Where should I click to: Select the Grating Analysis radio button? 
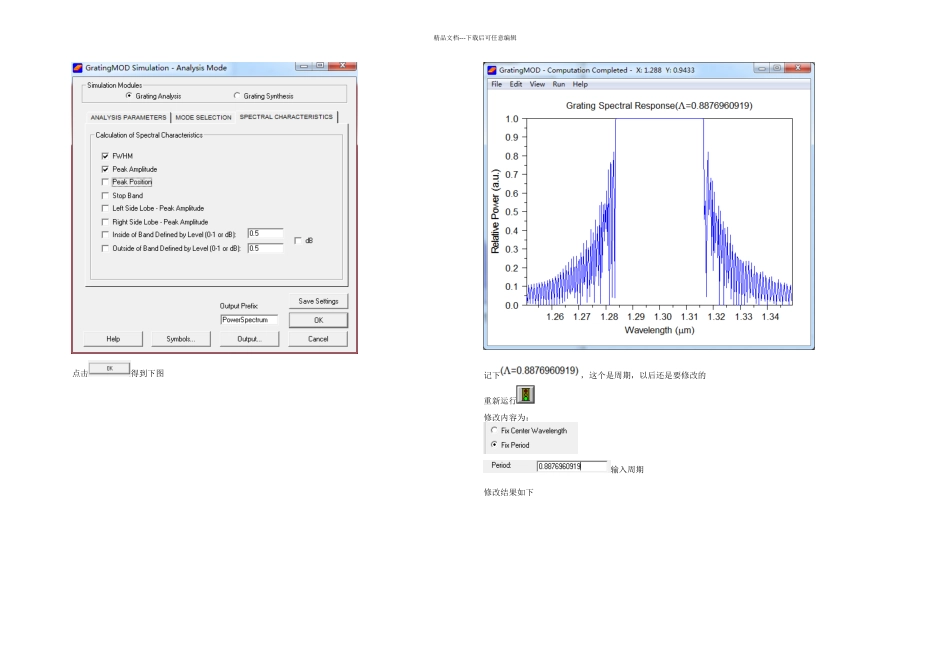[x=128, y=96]
